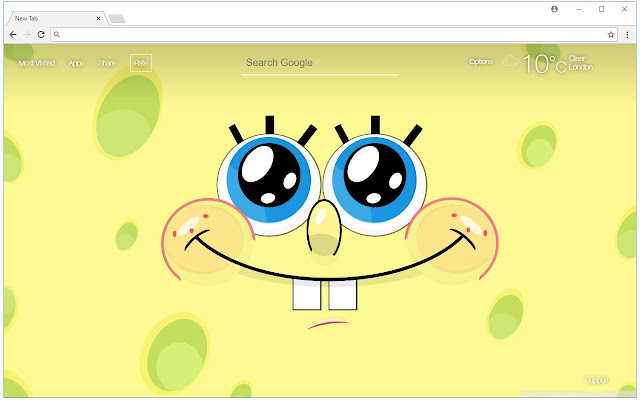Click into the Search Google field
Viewport: 640px width, 400px height.
pyautogui.click(x=320, y=63)
